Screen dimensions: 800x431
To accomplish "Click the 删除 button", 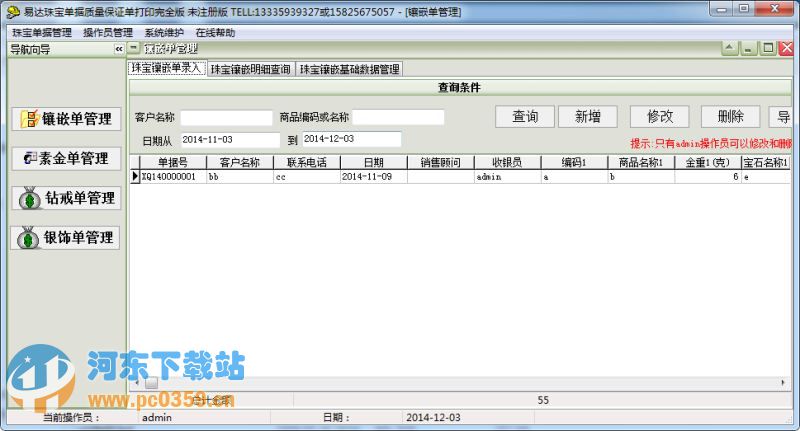I will [x=731, y=117].
